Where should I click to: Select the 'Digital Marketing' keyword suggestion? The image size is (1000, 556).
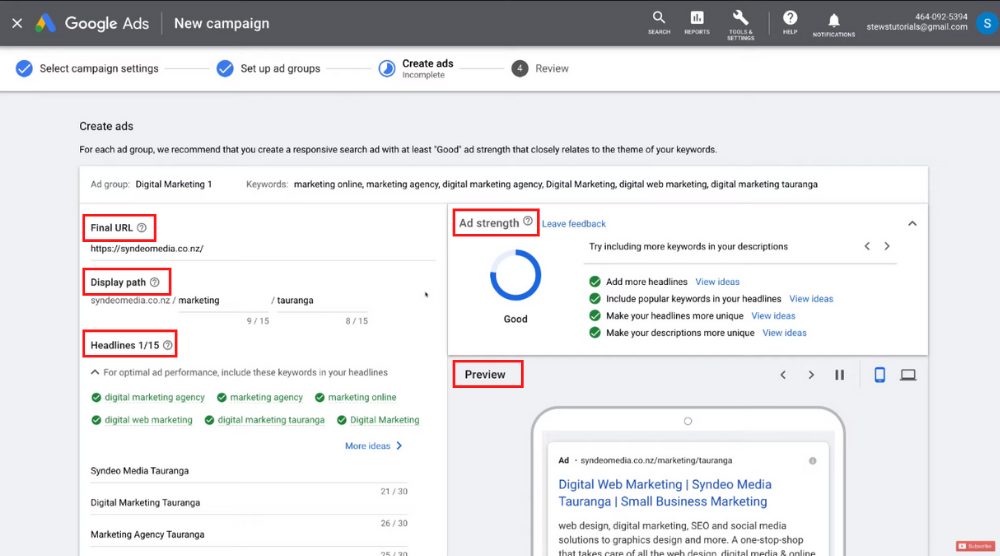(x=378, y=420)
